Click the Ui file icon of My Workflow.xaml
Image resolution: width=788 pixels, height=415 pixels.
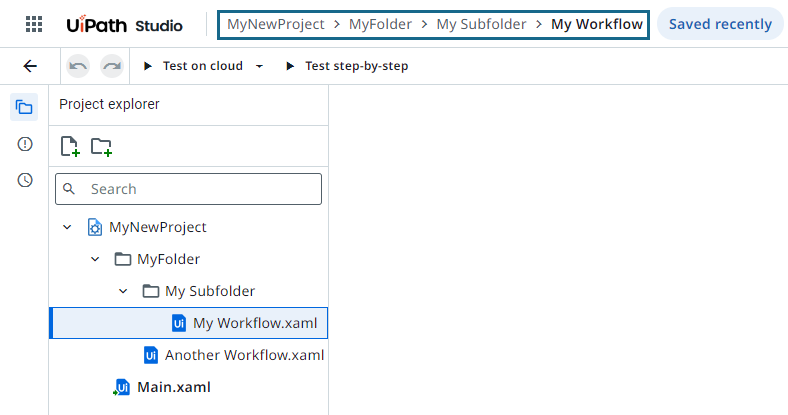179,323
